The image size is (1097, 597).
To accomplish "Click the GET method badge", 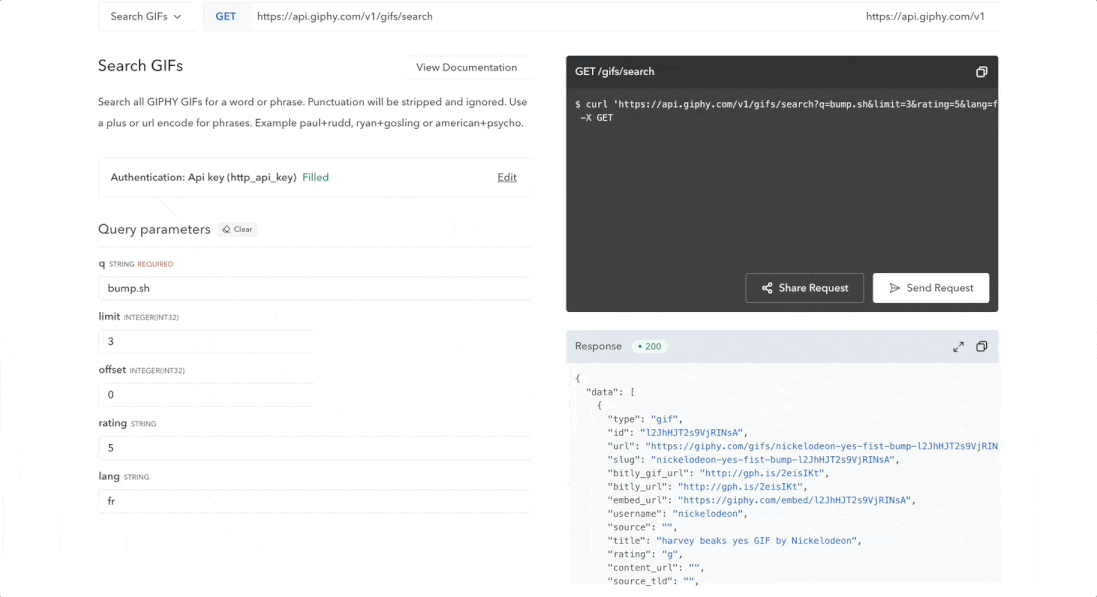I will [x=226, y=16].
